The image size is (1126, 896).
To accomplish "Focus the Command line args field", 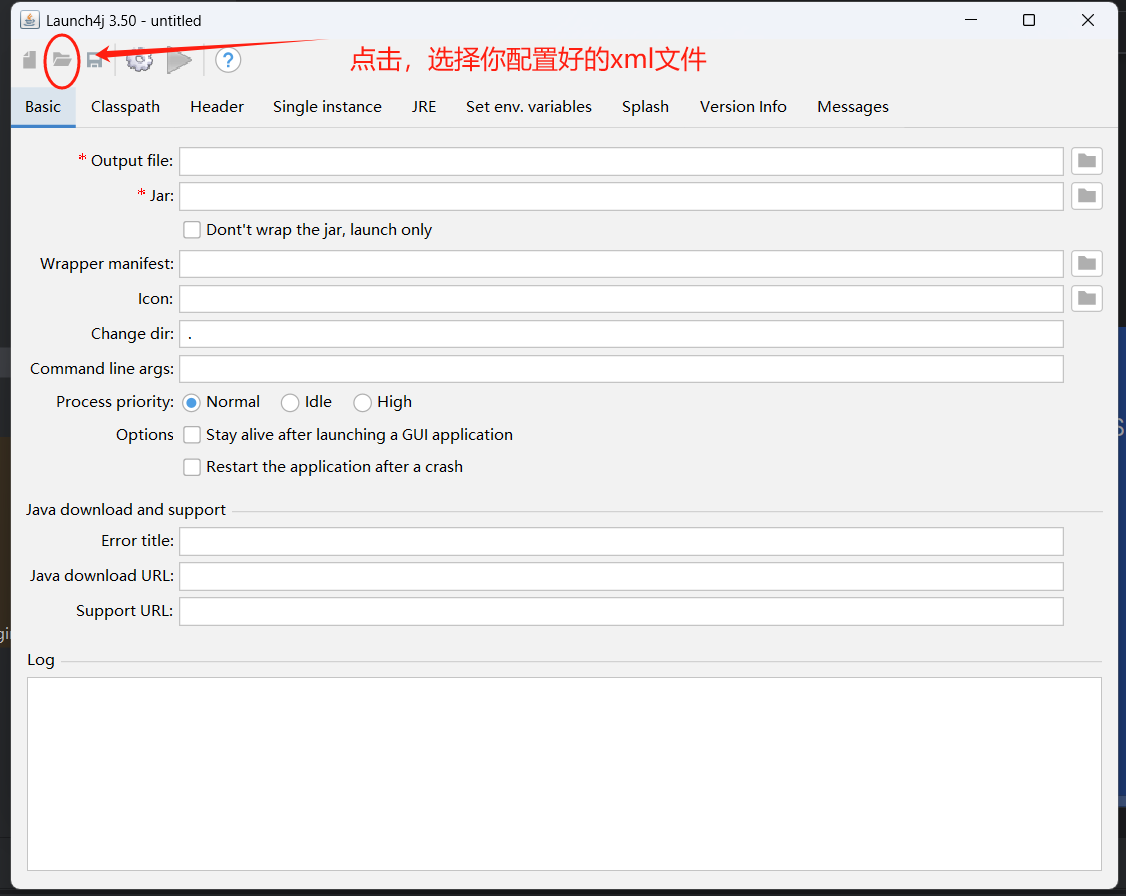I will 621,369.
